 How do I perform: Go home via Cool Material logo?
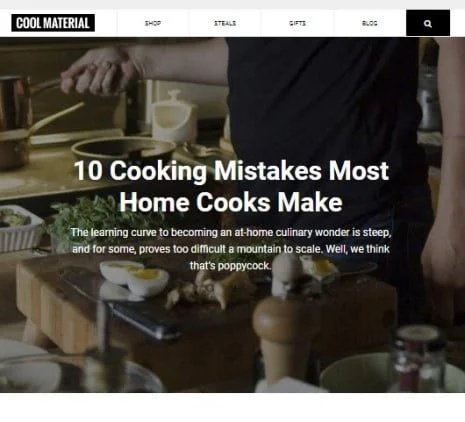pos(53,23)
